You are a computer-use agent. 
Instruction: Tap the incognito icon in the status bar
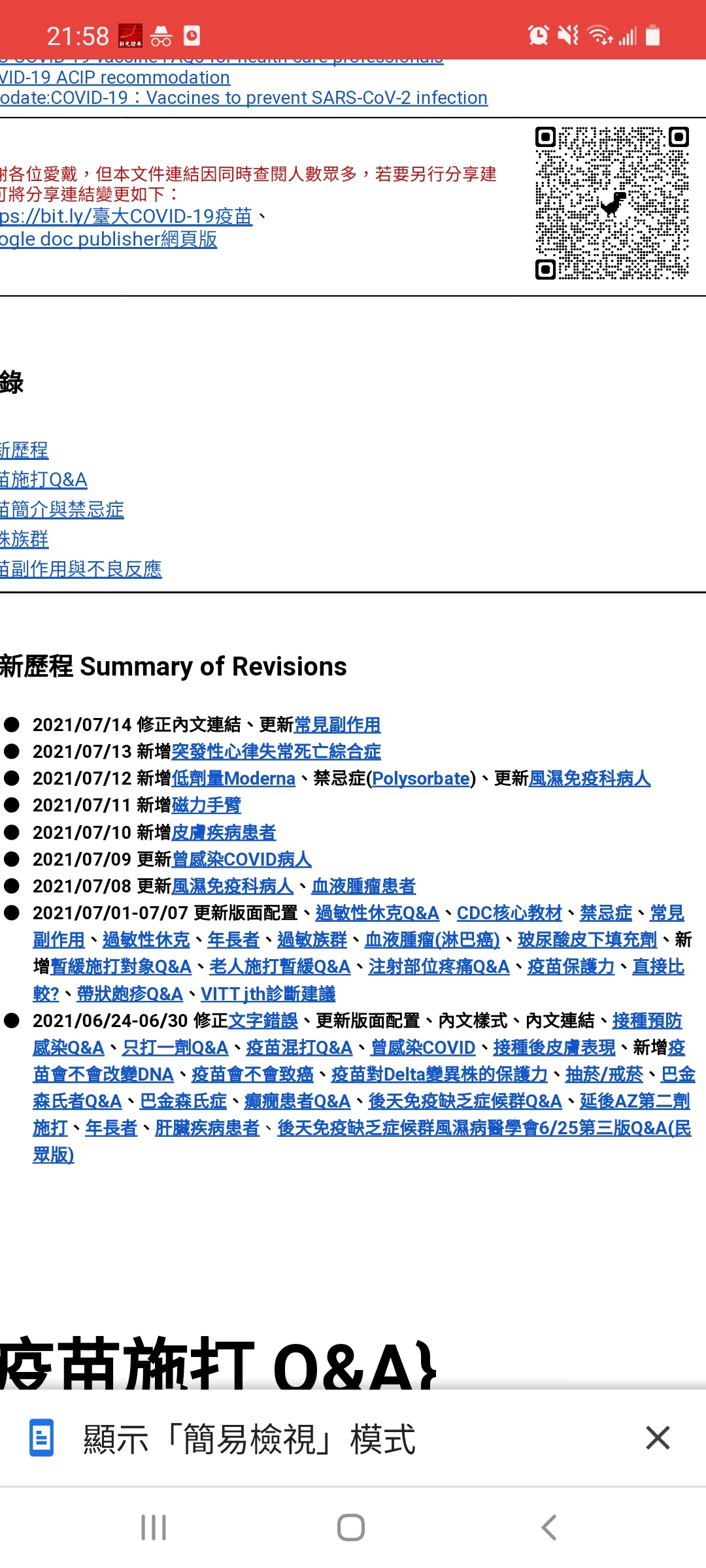click(161, 36)
